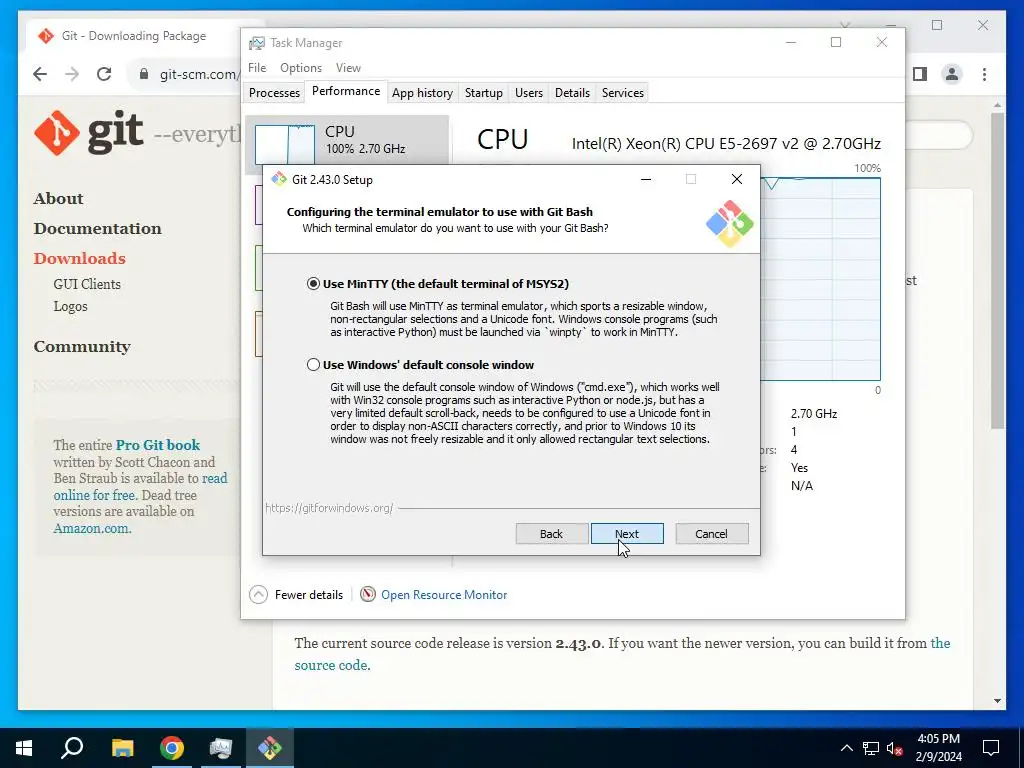This screenshot has width=1024, height=768.
Task: Open Logos link in sidebar
Action: coord(70,306)
